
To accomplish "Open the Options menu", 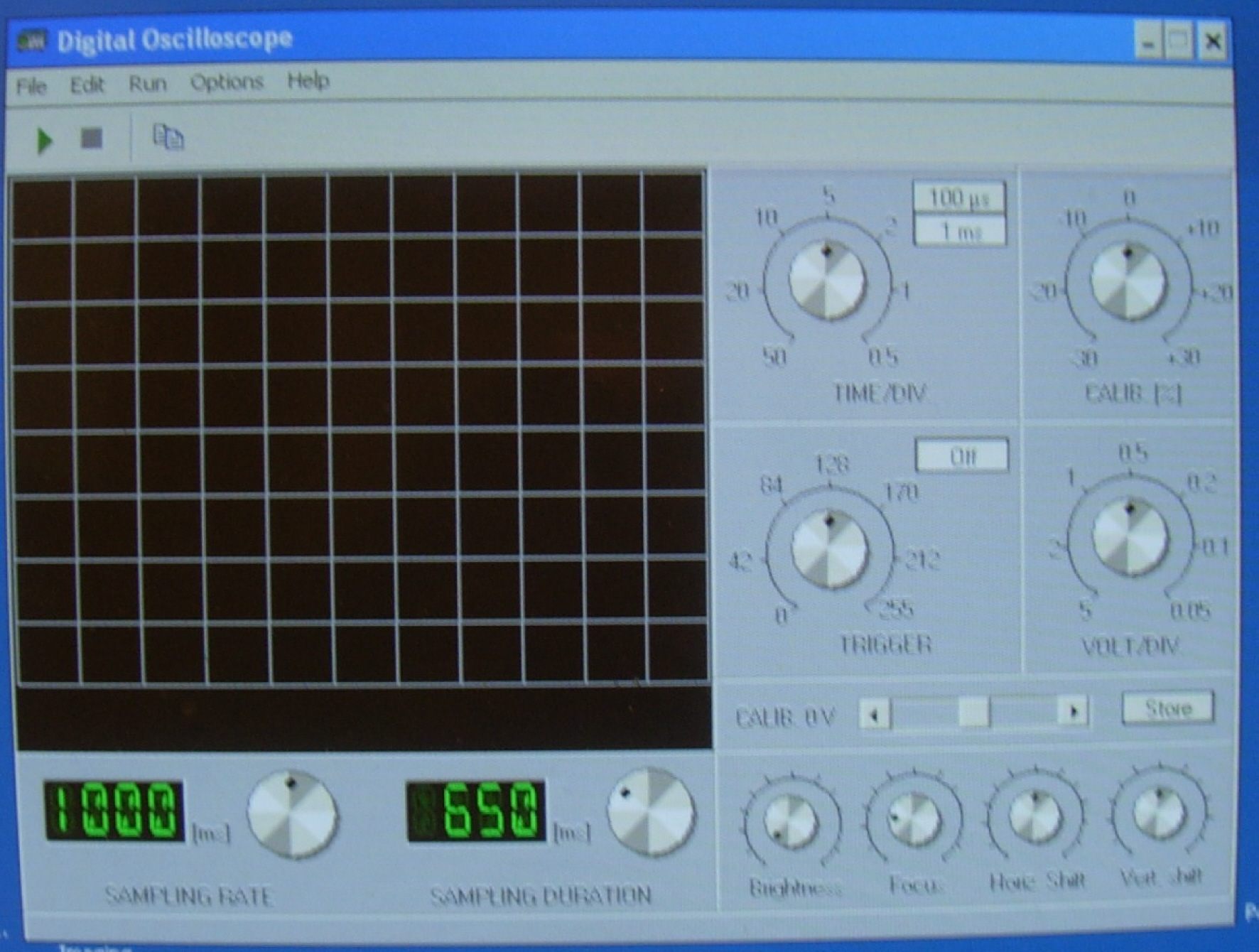I will click(227, 82).
